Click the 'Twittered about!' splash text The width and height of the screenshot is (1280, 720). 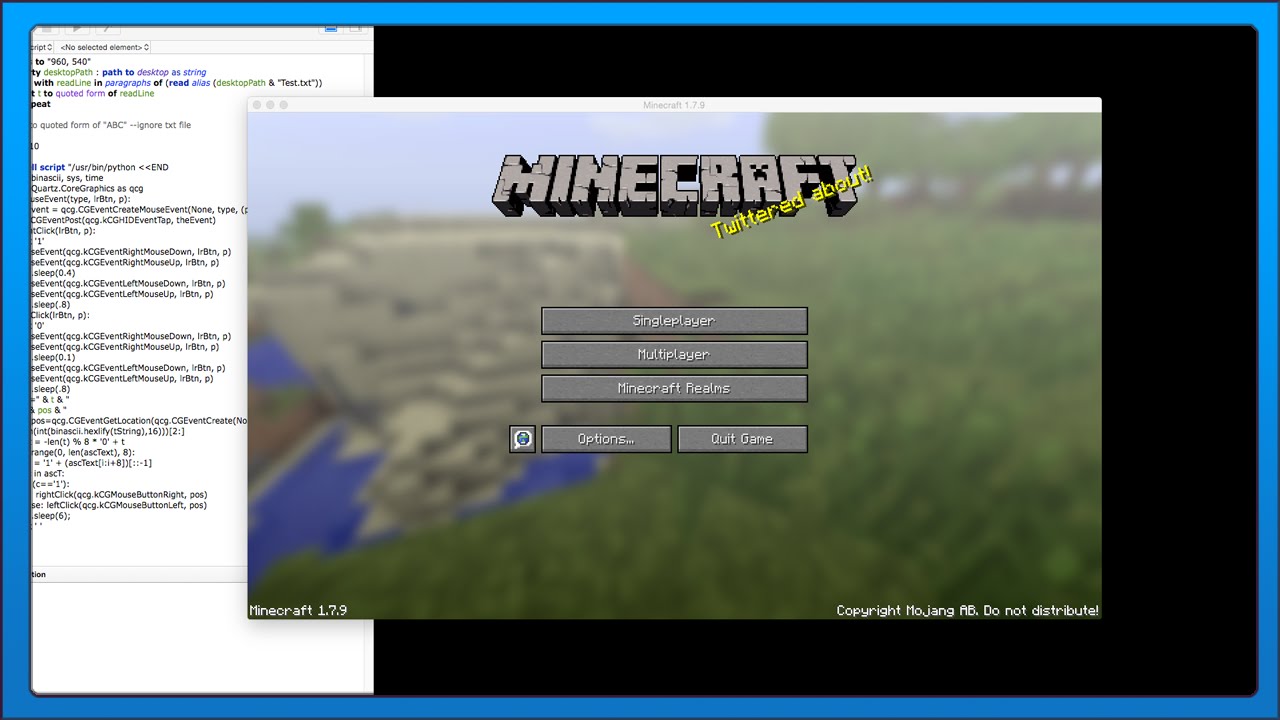coord(792,203)
